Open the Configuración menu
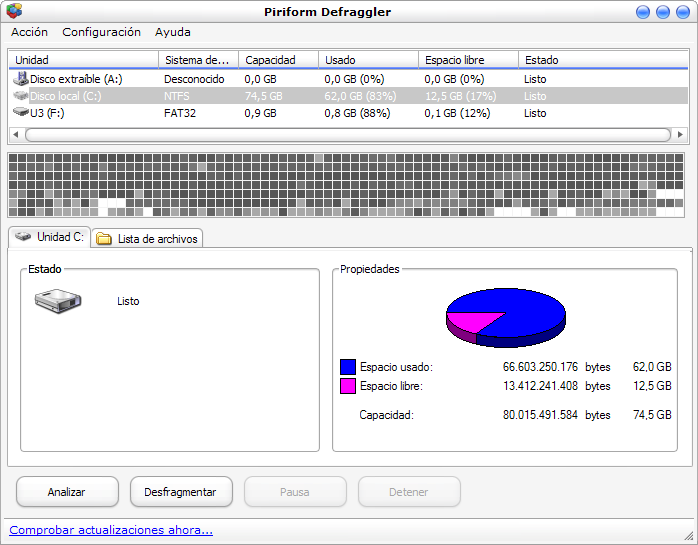698x545 pixels. pos(101,32)
